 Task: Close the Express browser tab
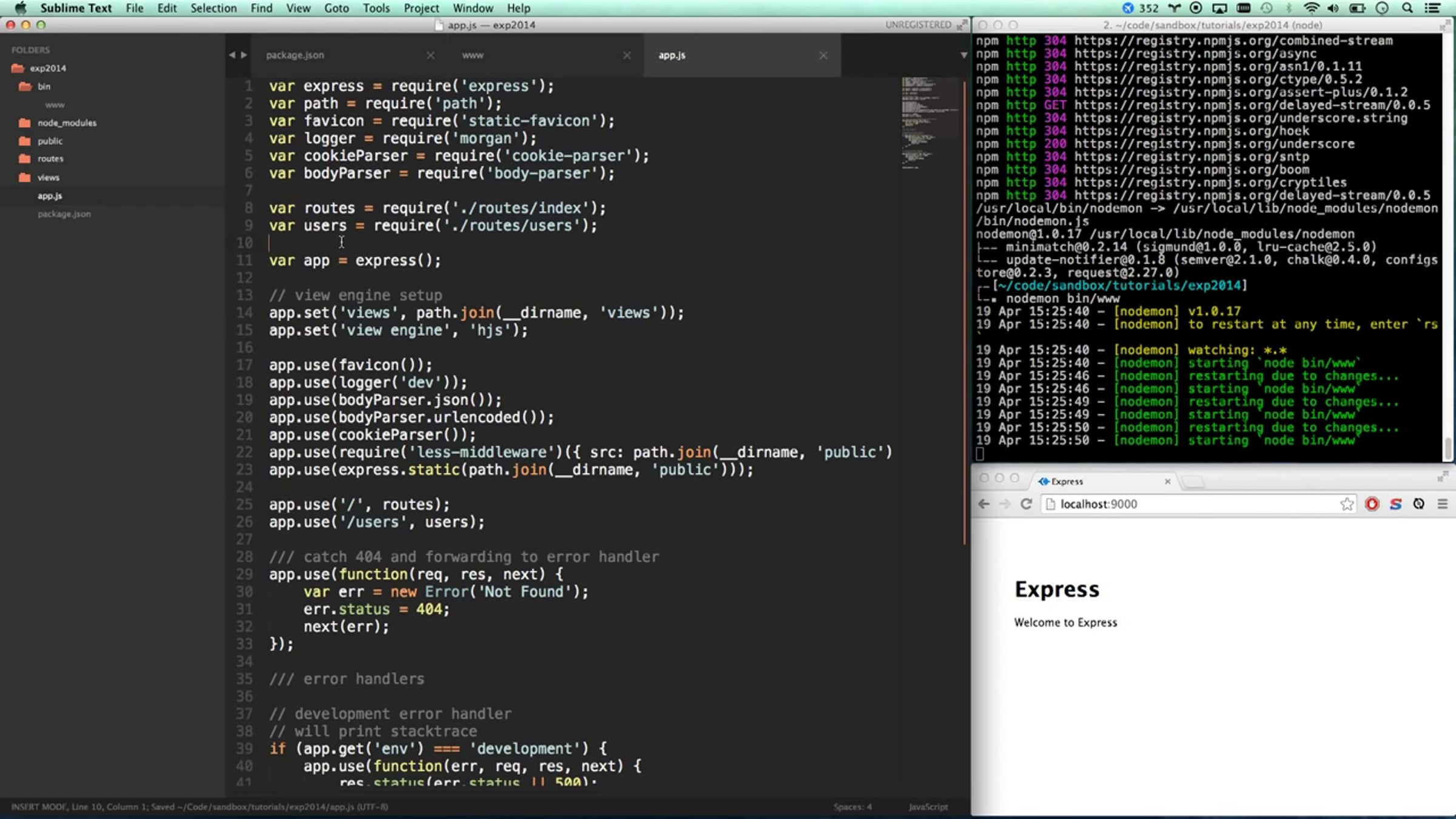[x=1167, y=481]
